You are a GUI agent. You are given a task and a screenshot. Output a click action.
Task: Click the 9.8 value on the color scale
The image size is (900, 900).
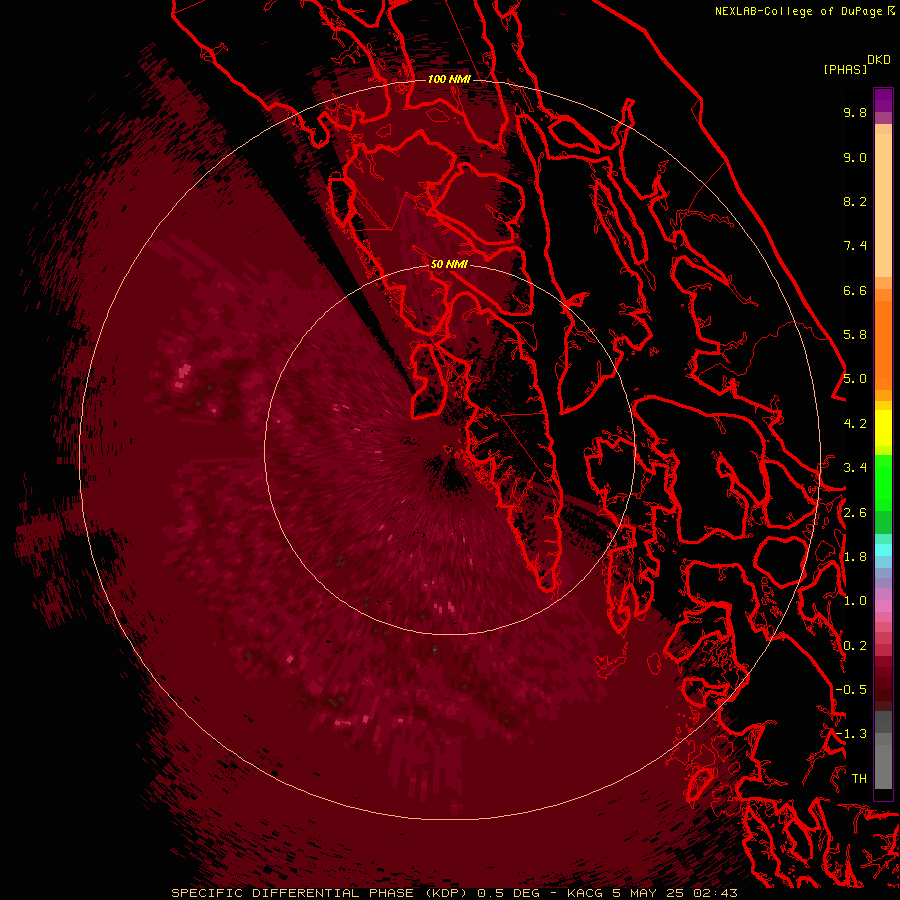pos(855,112)
